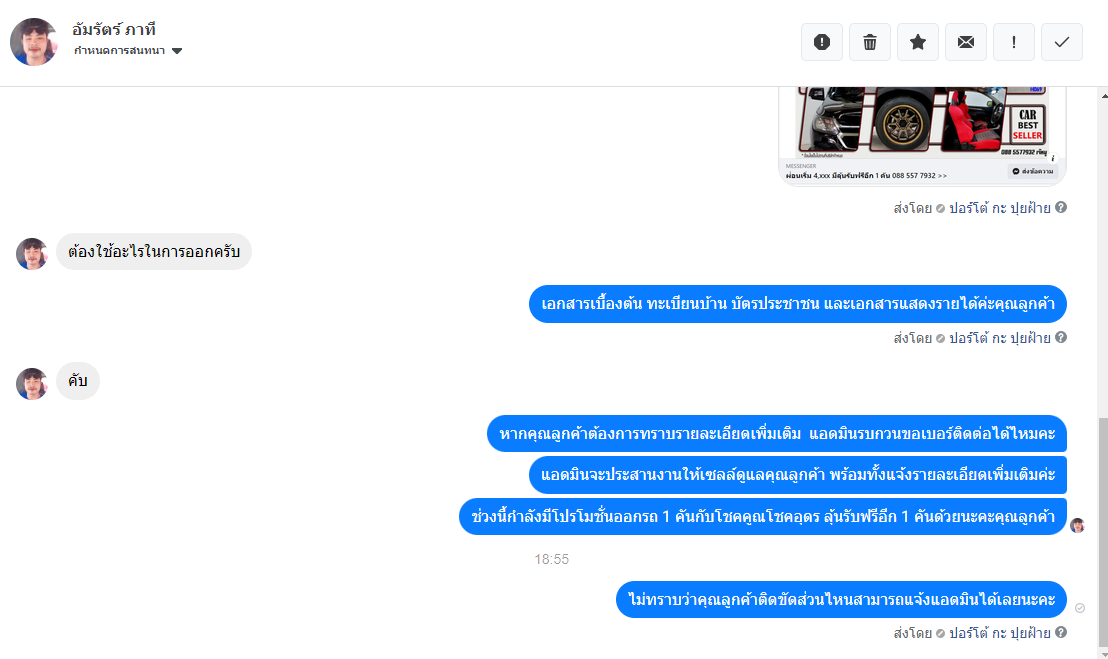The width and height of the screenshot is (1108, 659).
Task: Mark conversation unread with envelope icon
Action: pyautogui.click(x=966, y=42)
